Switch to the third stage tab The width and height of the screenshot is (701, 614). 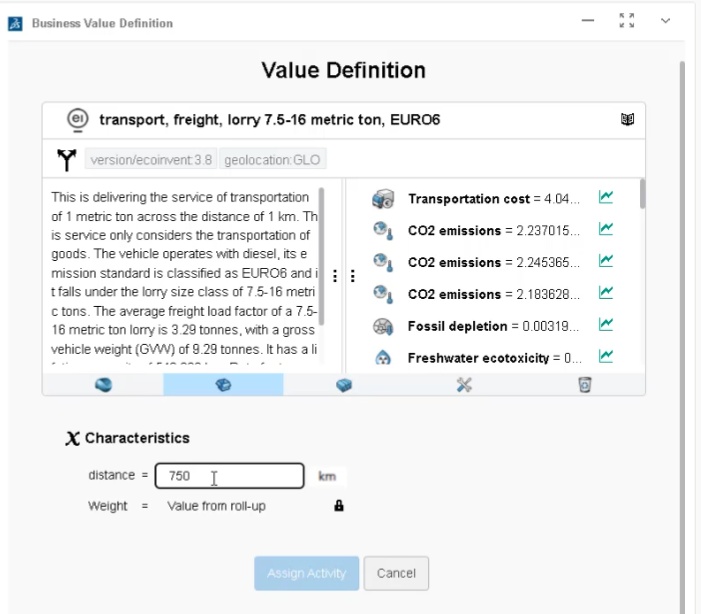point(344,385)
